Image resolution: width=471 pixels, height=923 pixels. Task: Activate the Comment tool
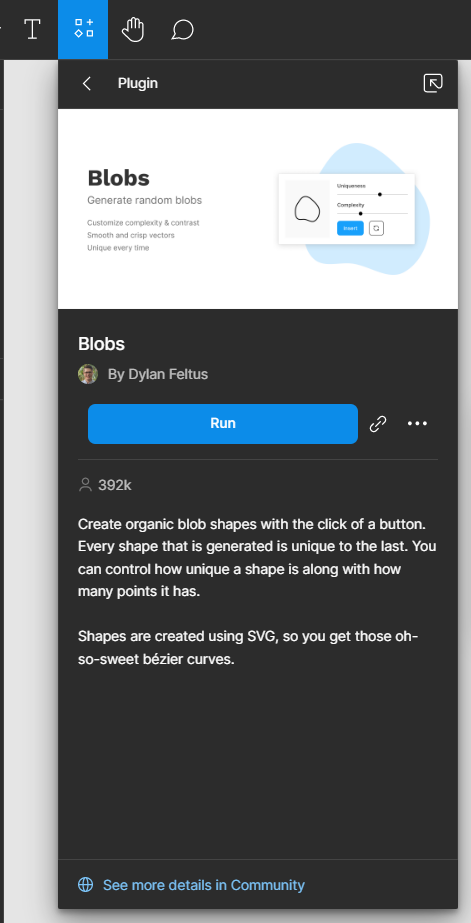click(x=183, y=29)
